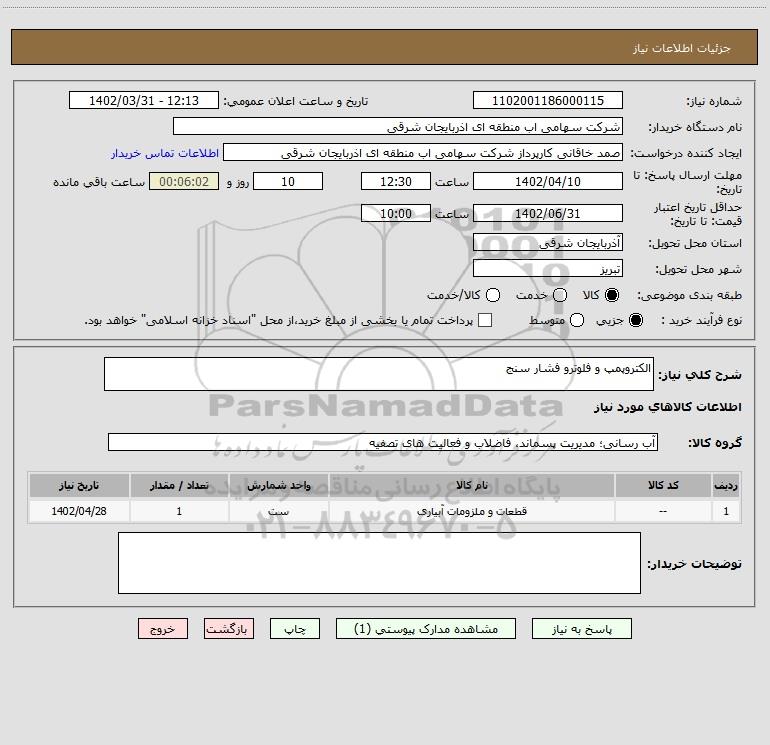The image size is (770, 745).
Task: Click the delivery city field تبریز
Action: point(548,268)
